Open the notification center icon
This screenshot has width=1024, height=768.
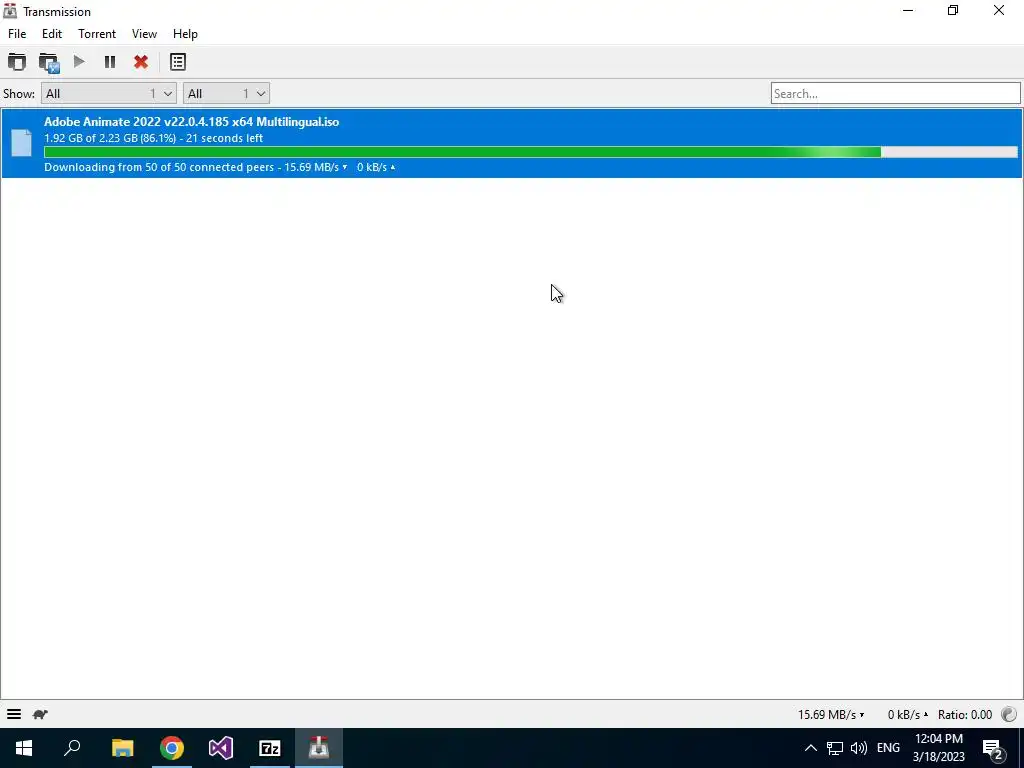point(993,748)
